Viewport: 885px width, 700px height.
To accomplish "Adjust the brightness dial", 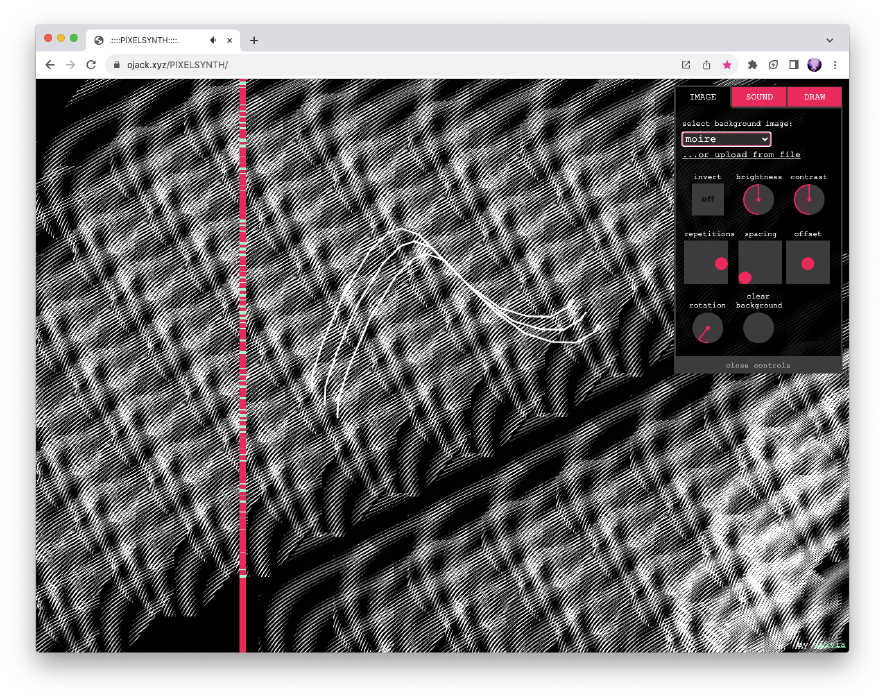I will (x=758, y=199).
